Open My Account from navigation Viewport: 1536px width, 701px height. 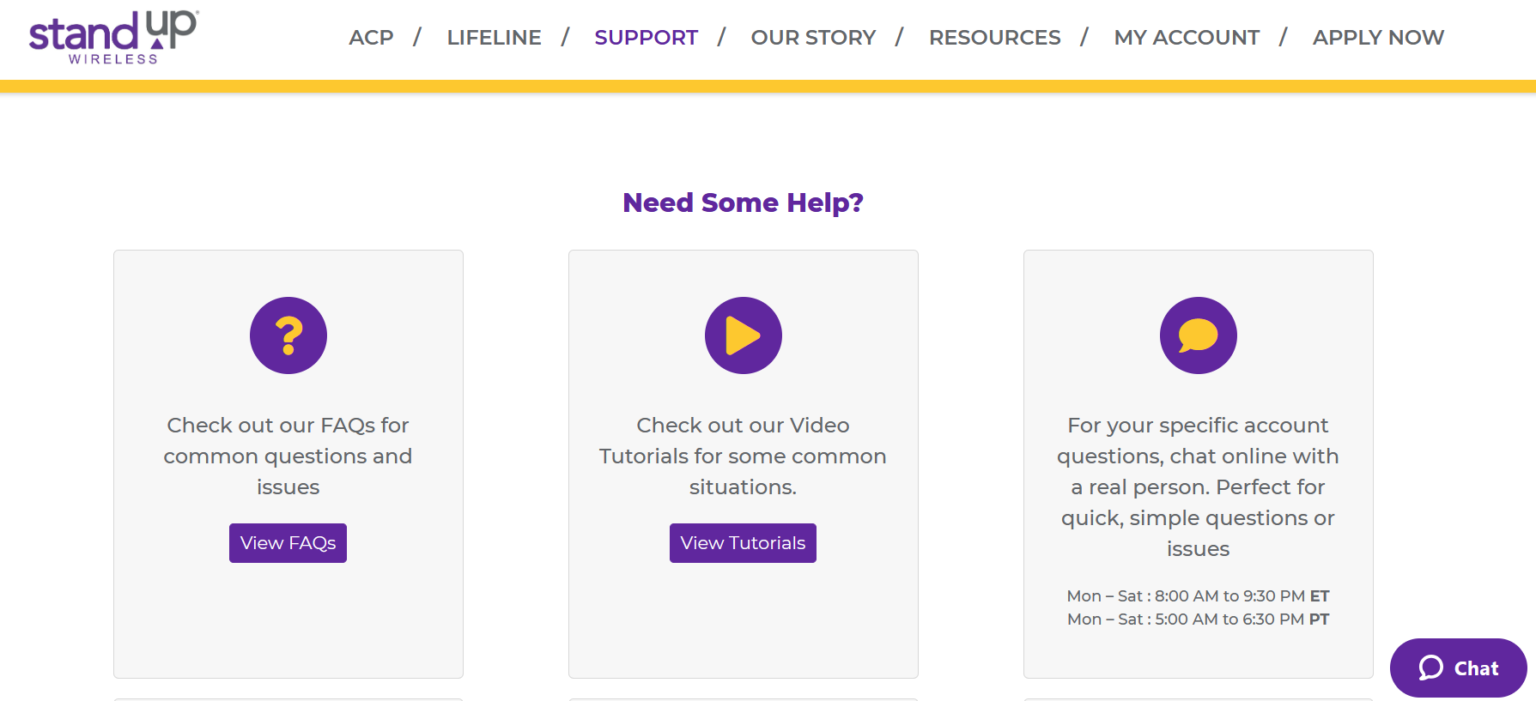click(x=1187, y=38)
